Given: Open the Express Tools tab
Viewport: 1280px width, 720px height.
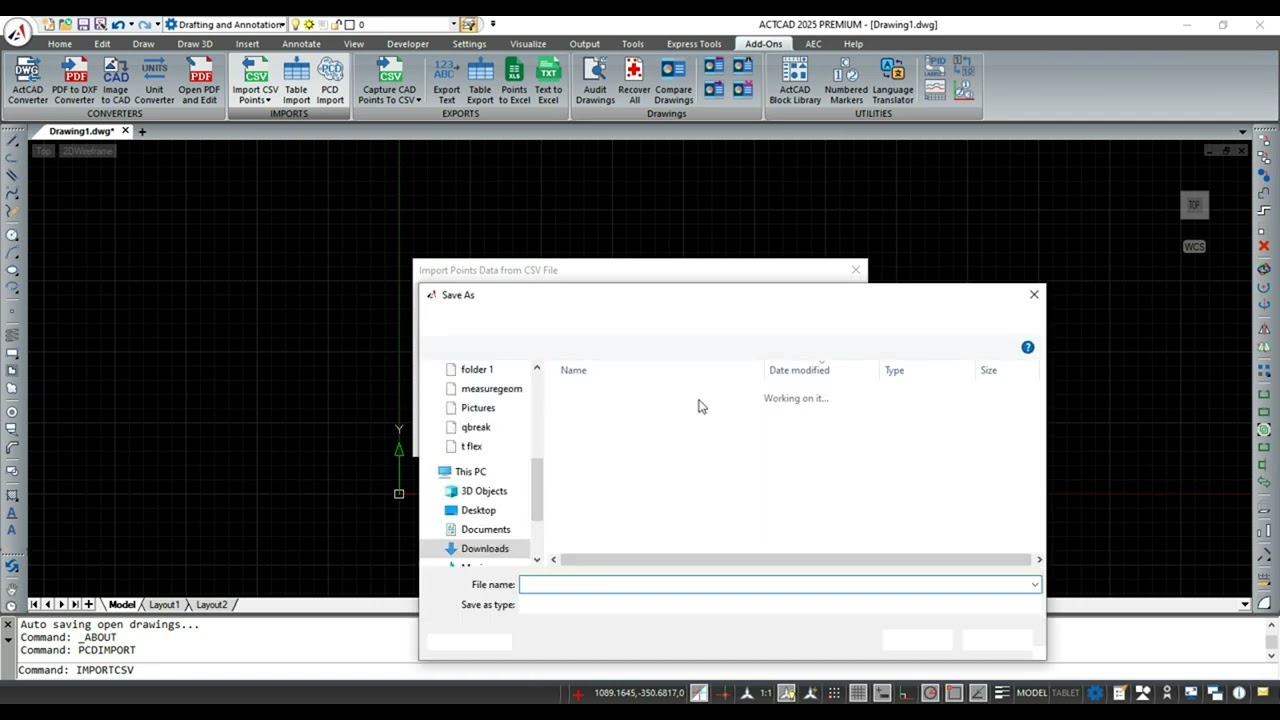Looking at the screenshot, I should click(x=694, y=44).
